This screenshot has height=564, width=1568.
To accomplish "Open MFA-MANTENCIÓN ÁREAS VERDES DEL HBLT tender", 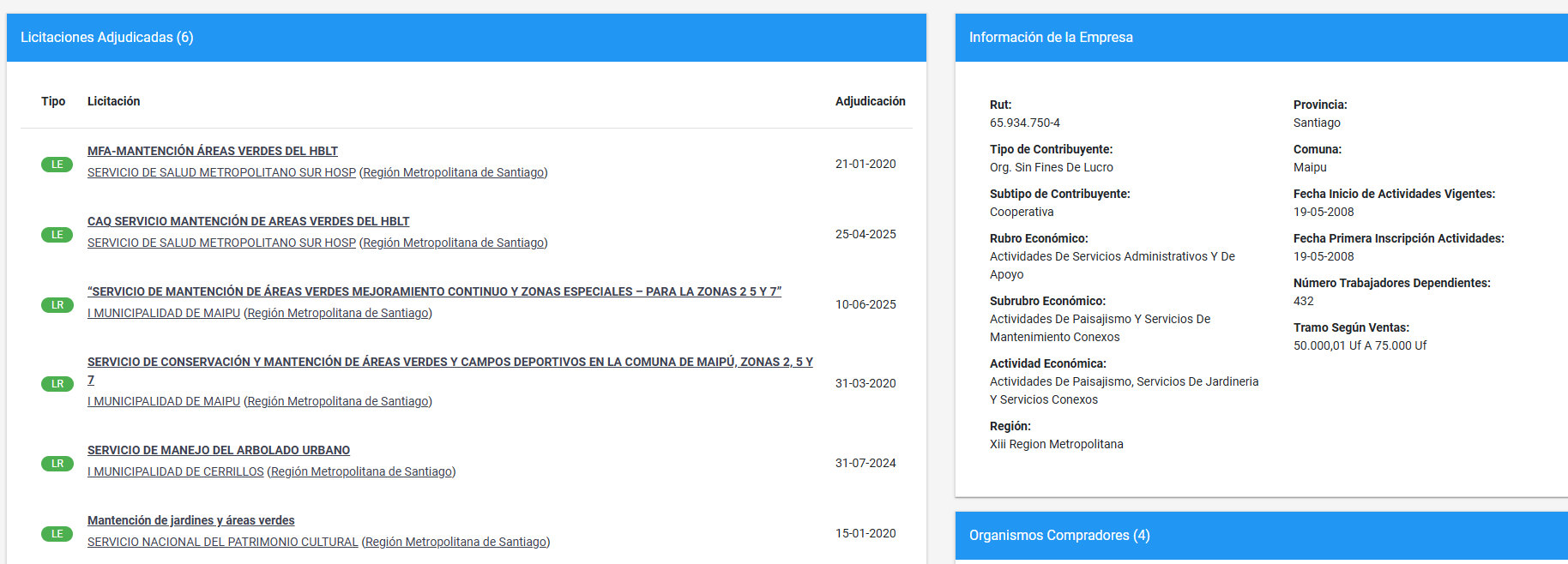I will [x=213, y=151].
